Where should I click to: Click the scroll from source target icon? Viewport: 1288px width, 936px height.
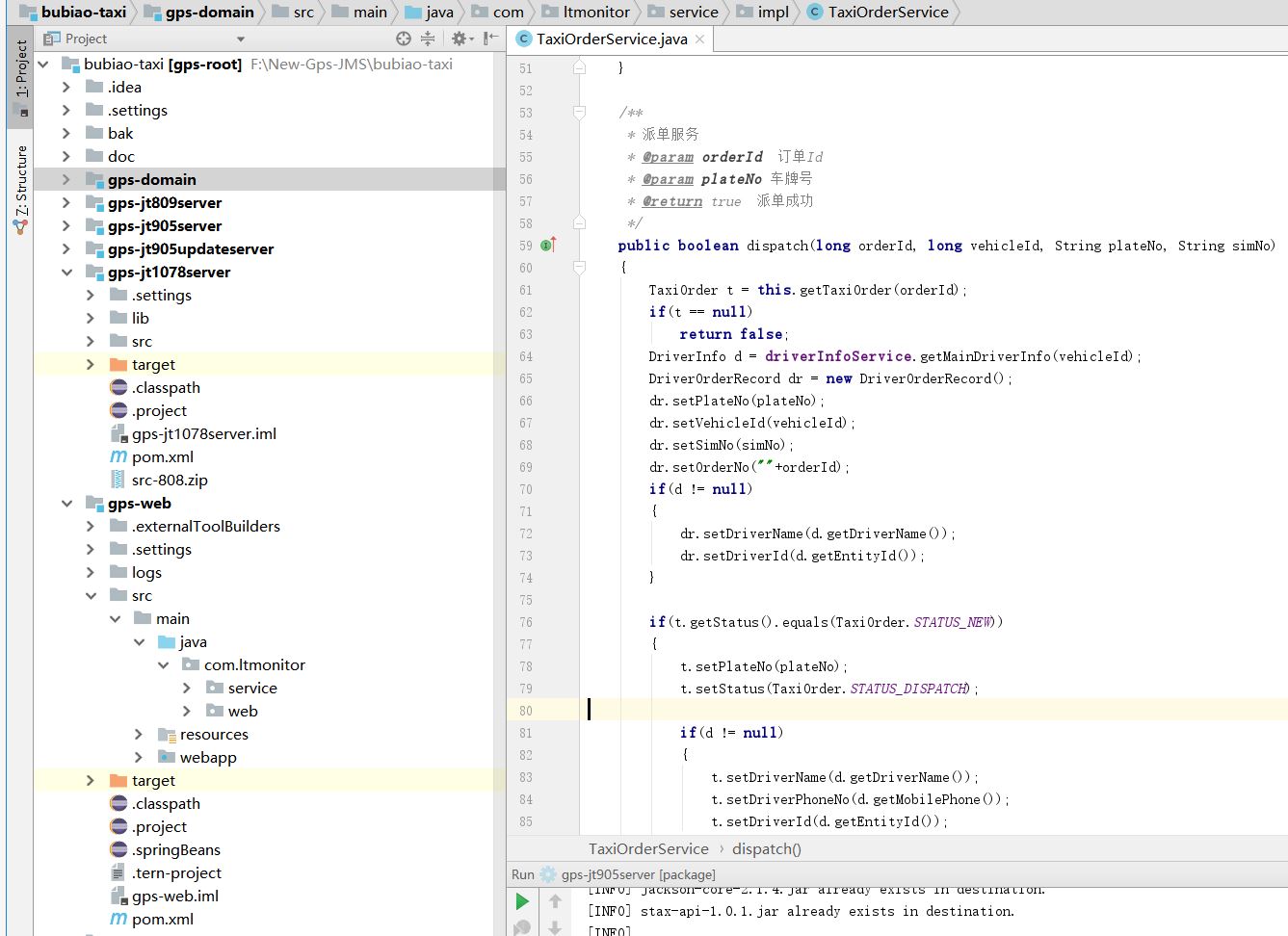point(404,39)
